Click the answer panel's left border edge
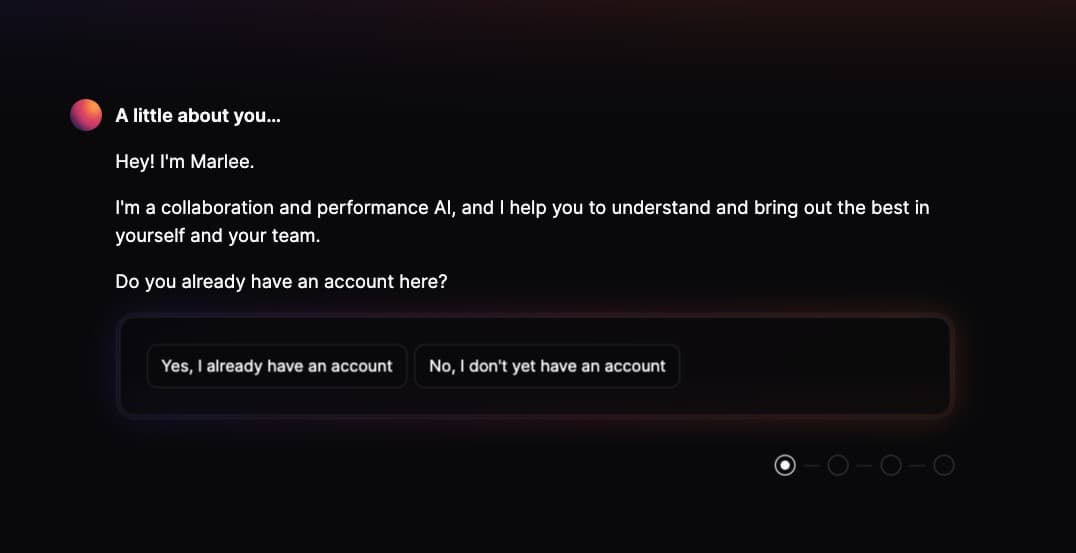 [119, 366]
